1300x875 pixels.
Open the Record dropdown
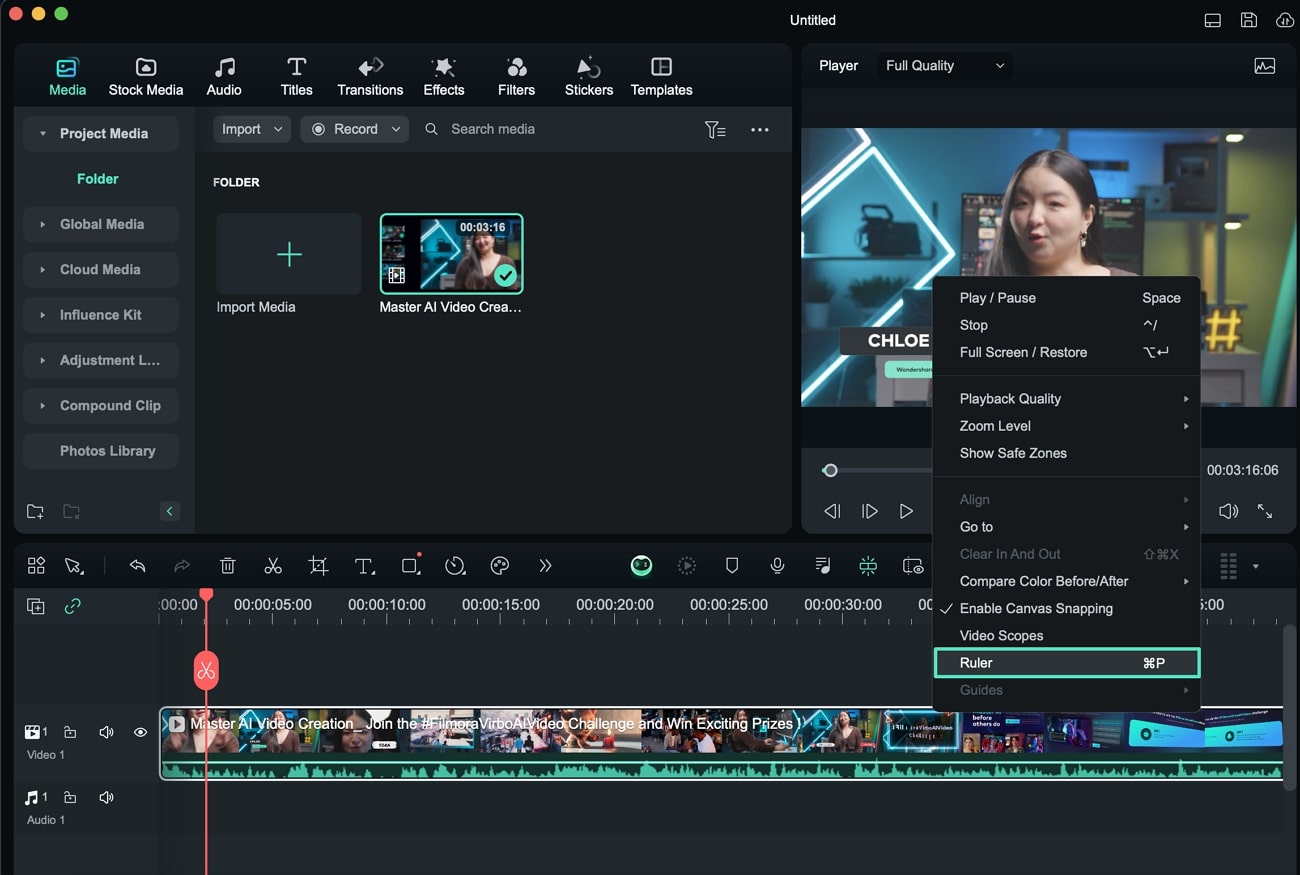[x=355, y=129]
